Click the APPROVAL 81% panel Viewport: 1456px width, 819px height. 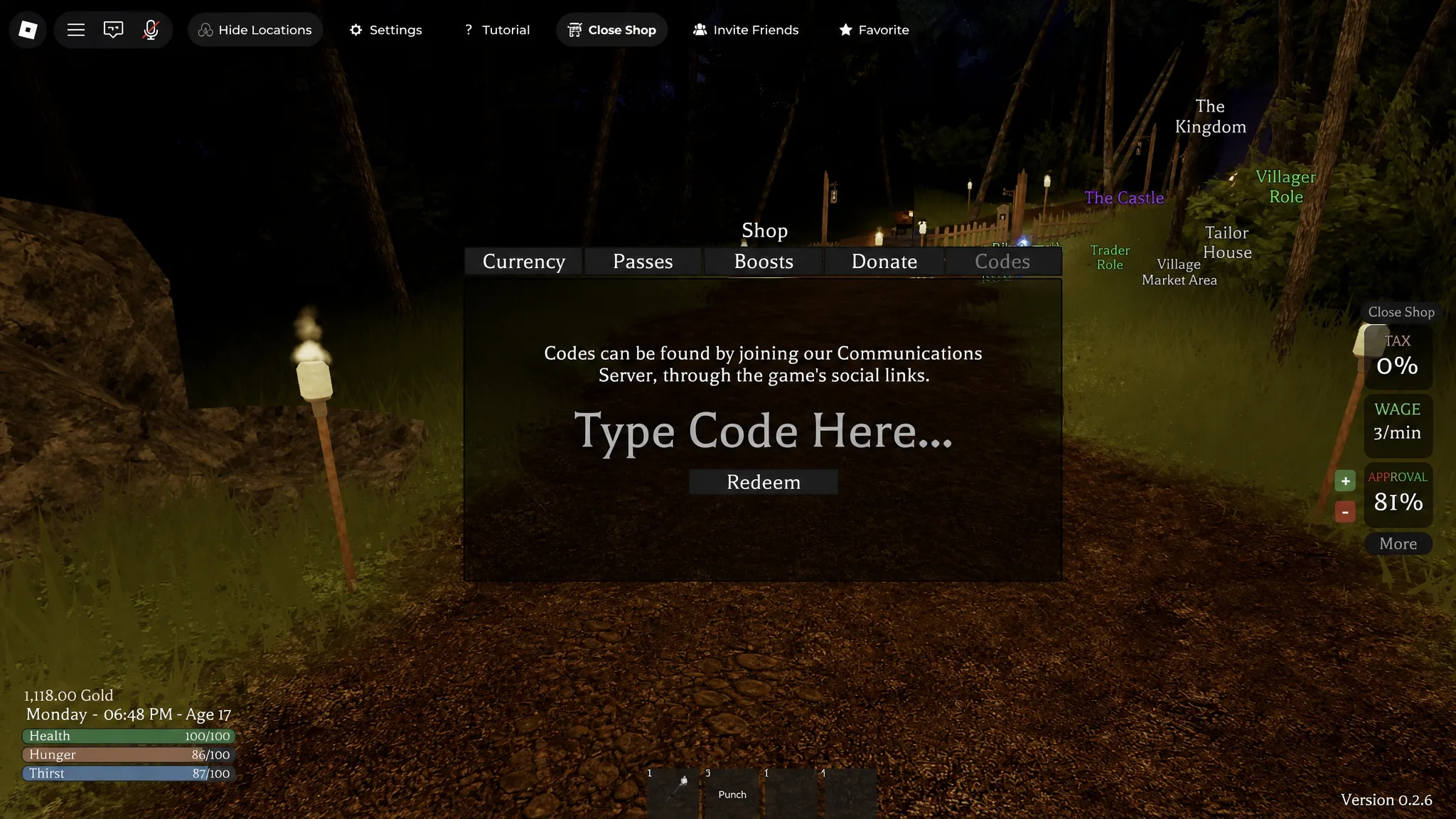pyautogui.click(x=1398, y=494)
